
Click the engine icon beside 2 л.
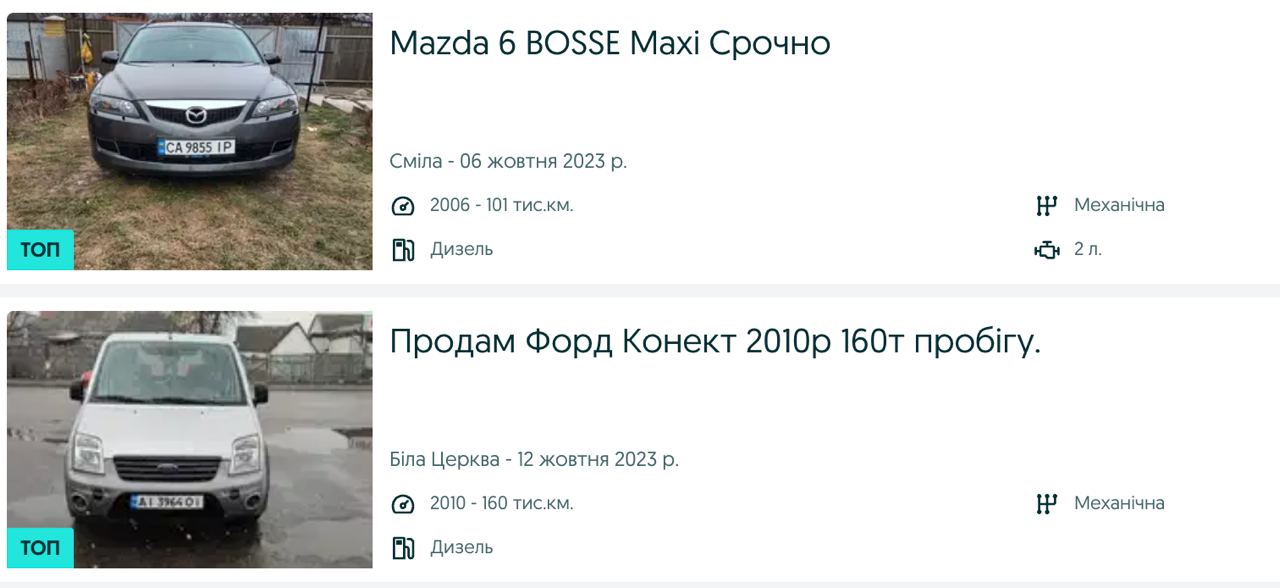point(1046,249)
